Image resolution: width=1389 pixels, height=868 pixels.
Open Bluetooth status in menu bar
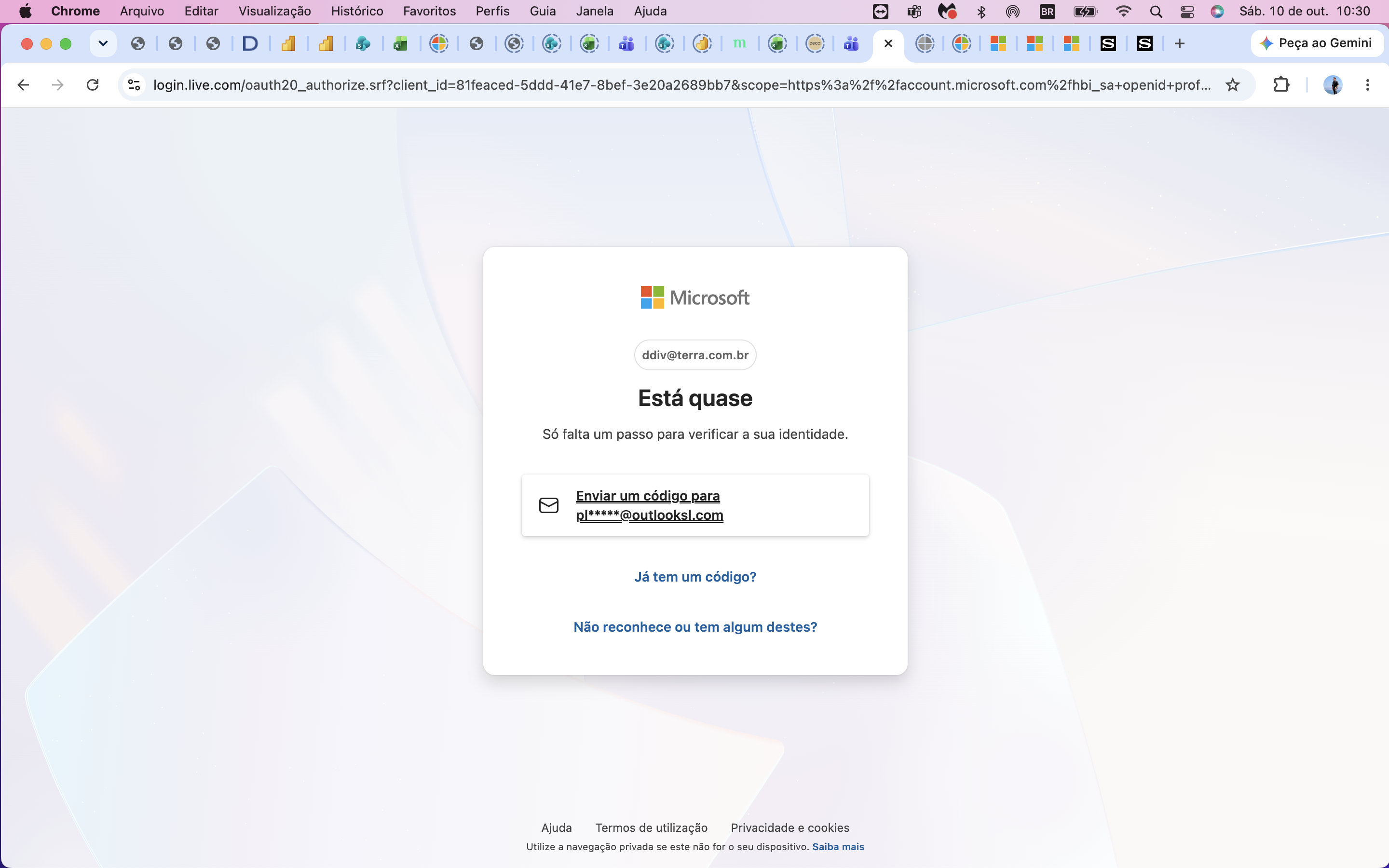coord(981,12)
